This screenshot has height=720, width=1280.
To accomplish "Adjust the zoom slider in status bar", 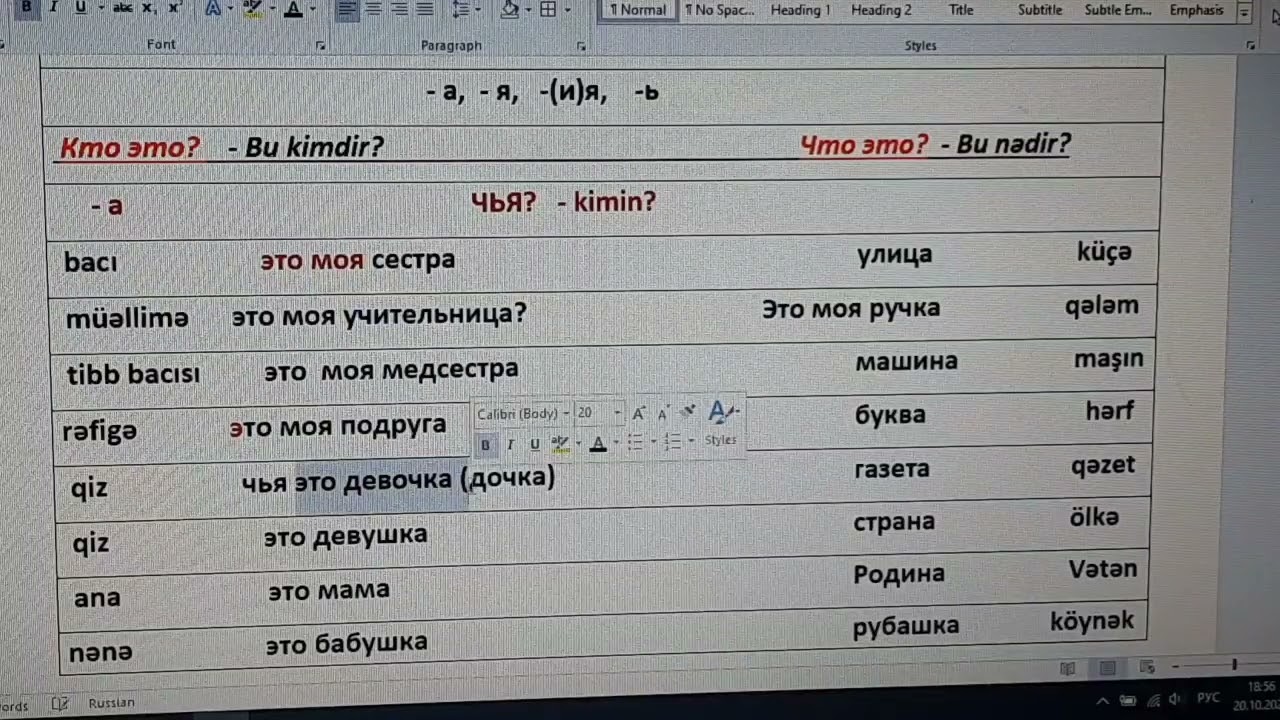I will click(x=1234, y=665).
